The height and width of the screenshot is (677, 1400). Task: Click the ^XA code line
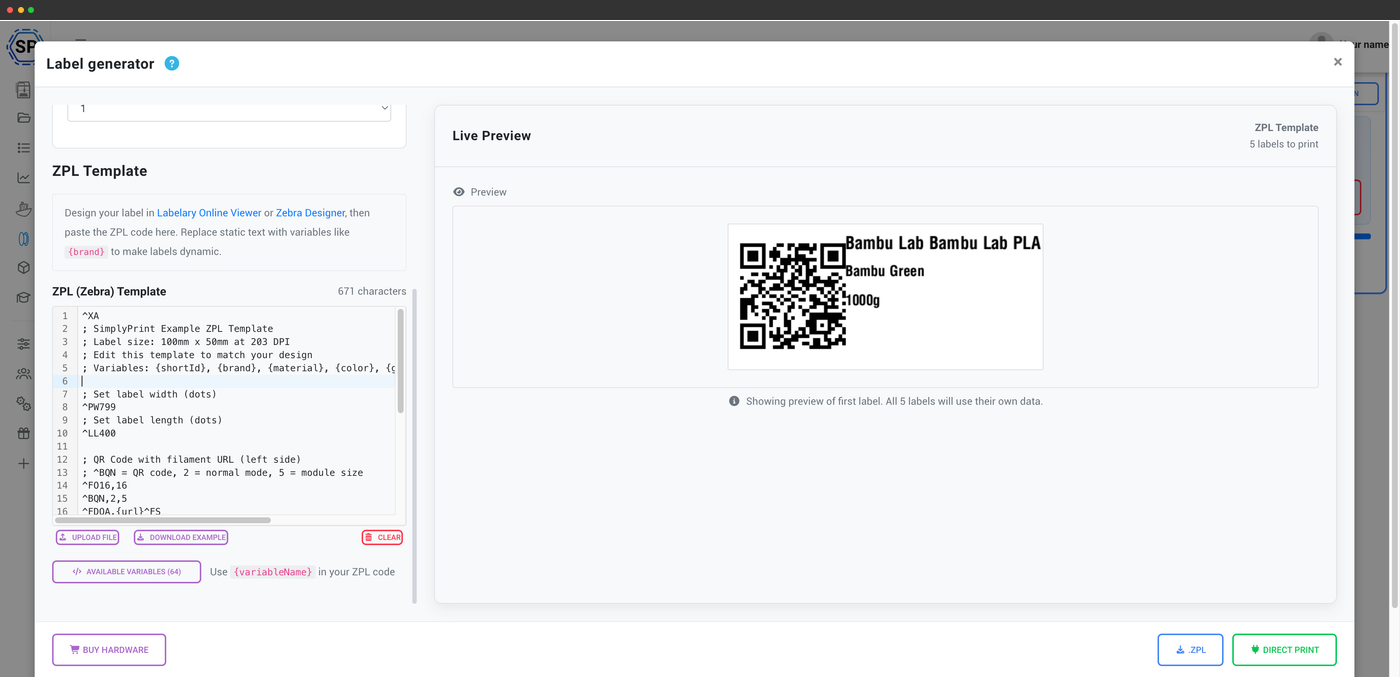(91, 316)
